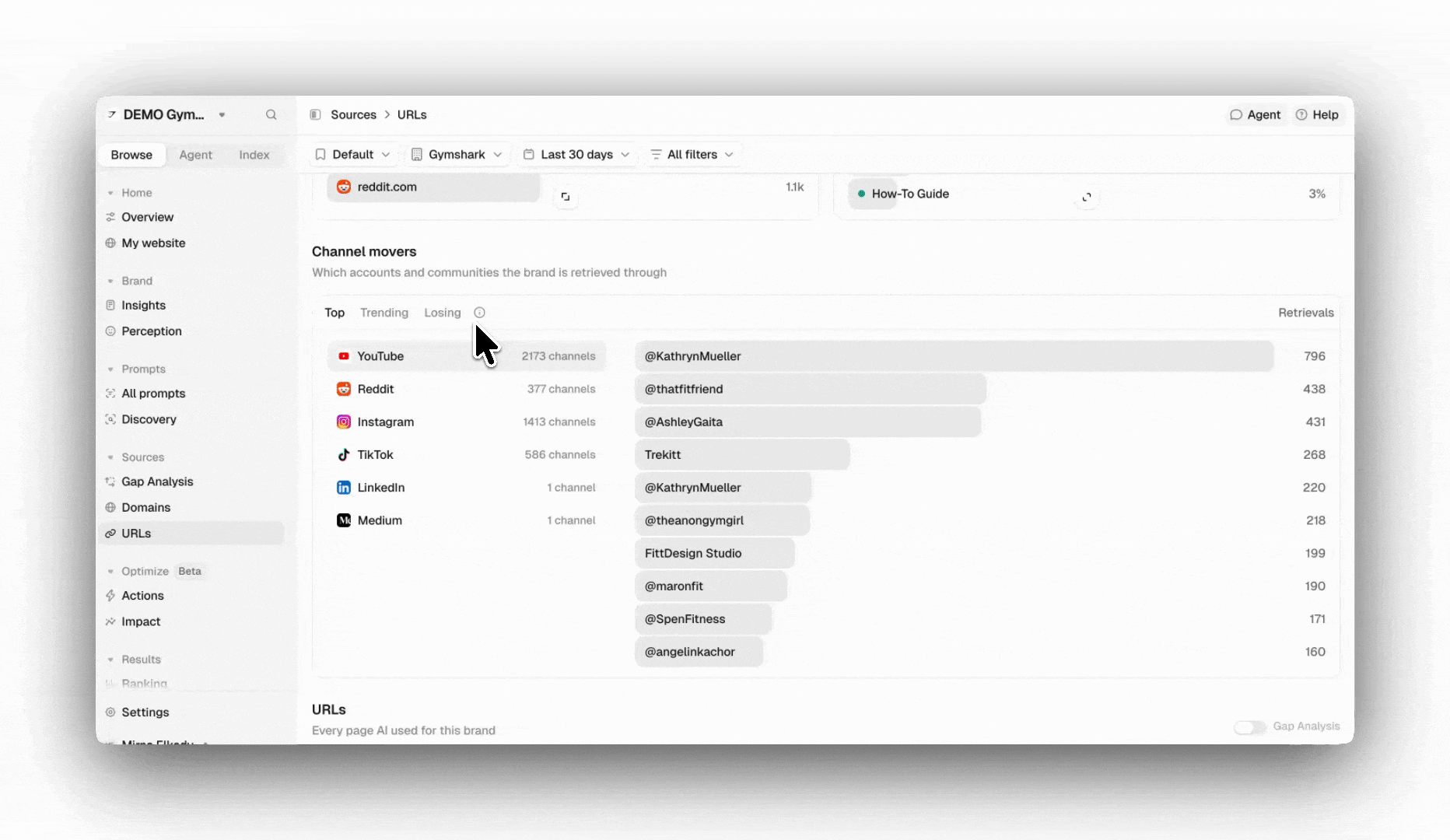This screenshot has width=1450, height=840.
Task: Click the All prompts sidebar icon
Action: click(110, 394)
